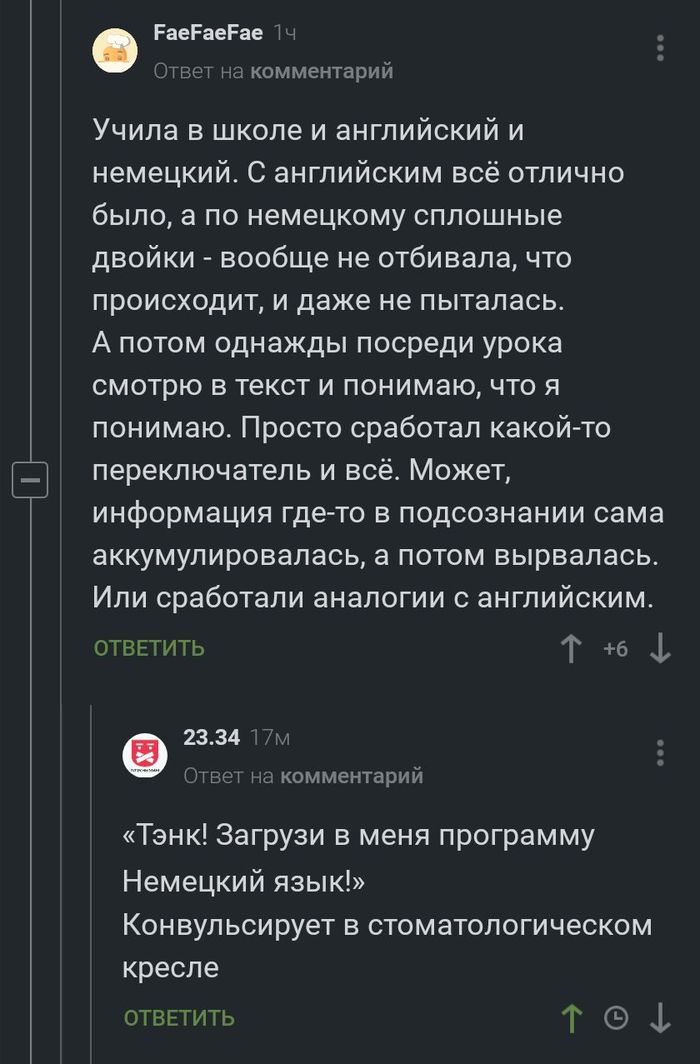Go to parent comment of 23.34's reply
Viewport: 700px width, 1064px height.
pos(350,775)
